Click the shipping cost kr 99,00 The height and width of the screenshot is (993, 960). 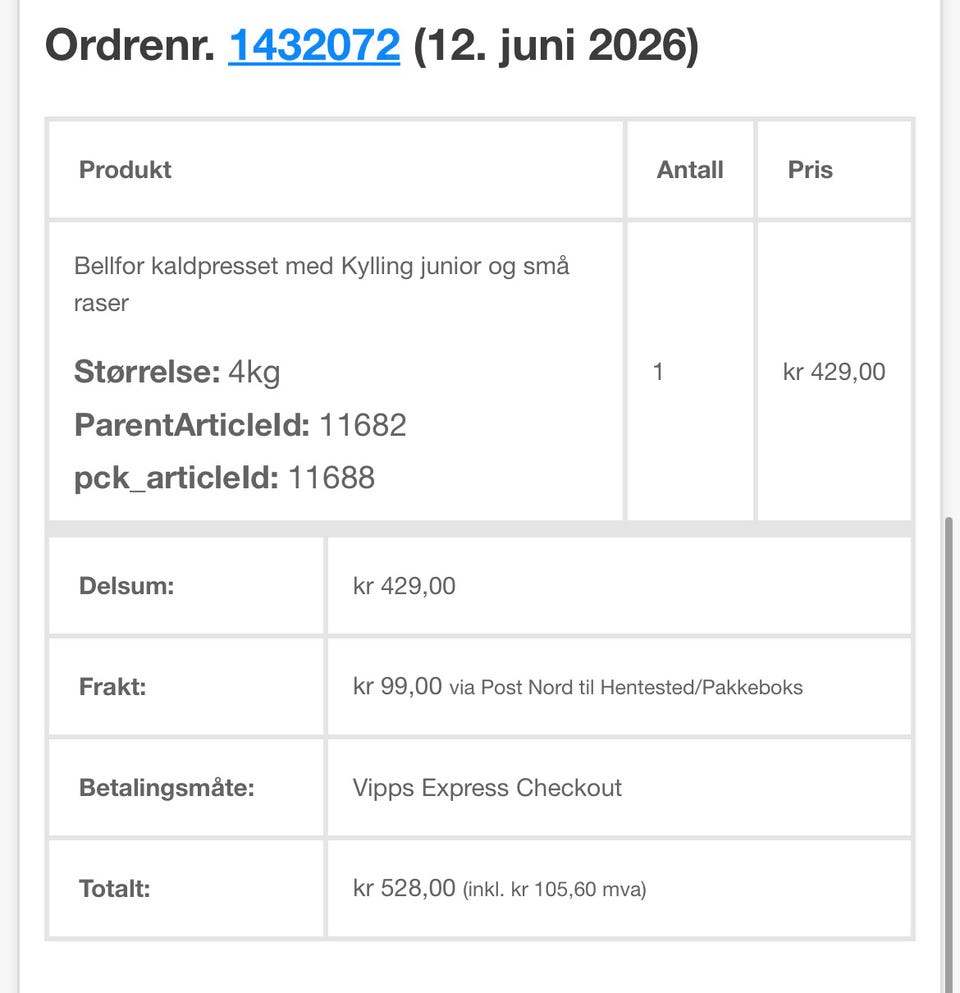coord(397,686)
